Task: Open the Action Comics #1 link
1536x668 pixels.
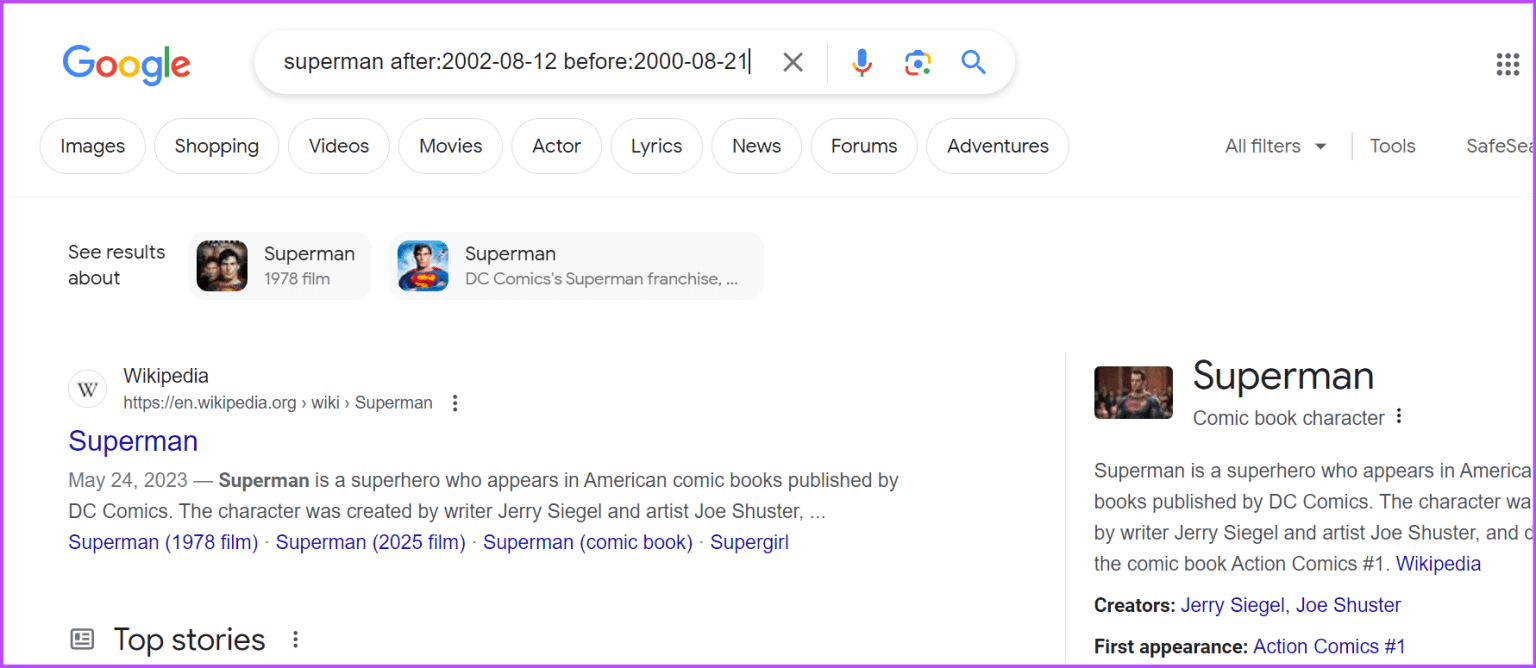Action: pyautogui.click(x=1329, y=645)
